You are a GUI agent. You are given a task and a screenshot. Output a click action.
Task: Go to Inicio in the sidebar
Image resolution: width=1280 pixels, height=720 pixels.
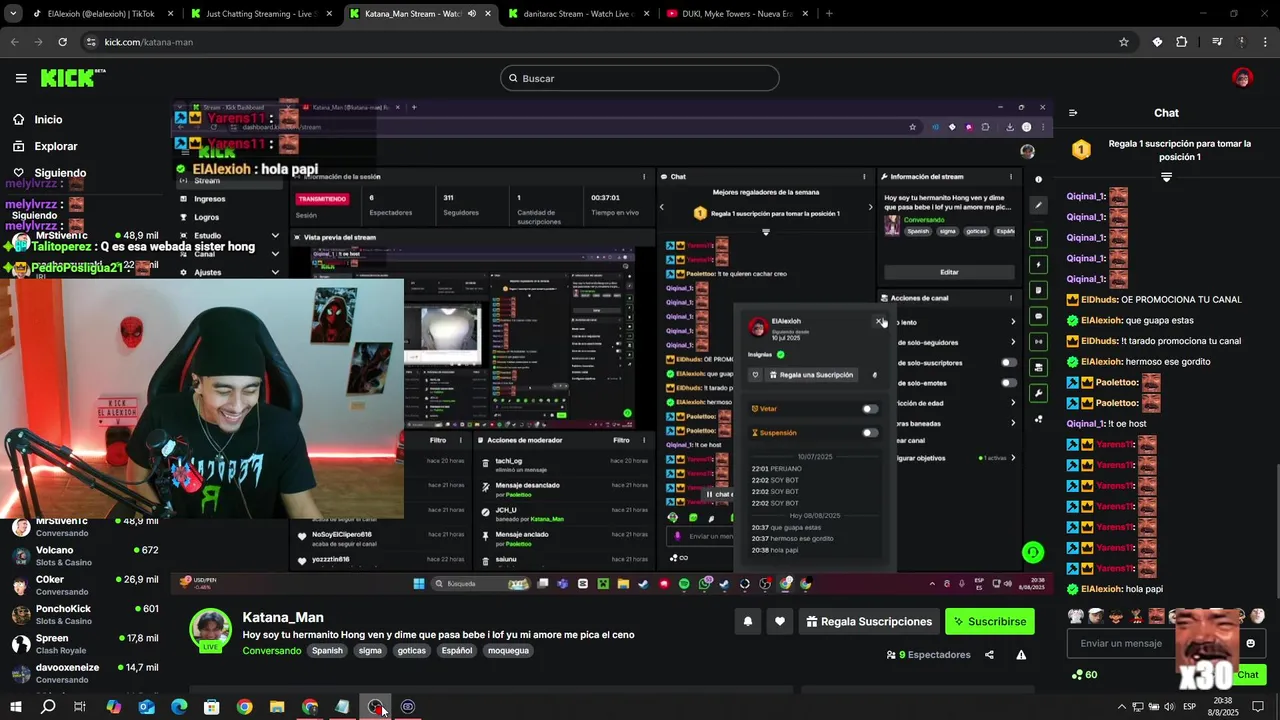[x=48, y=119]
